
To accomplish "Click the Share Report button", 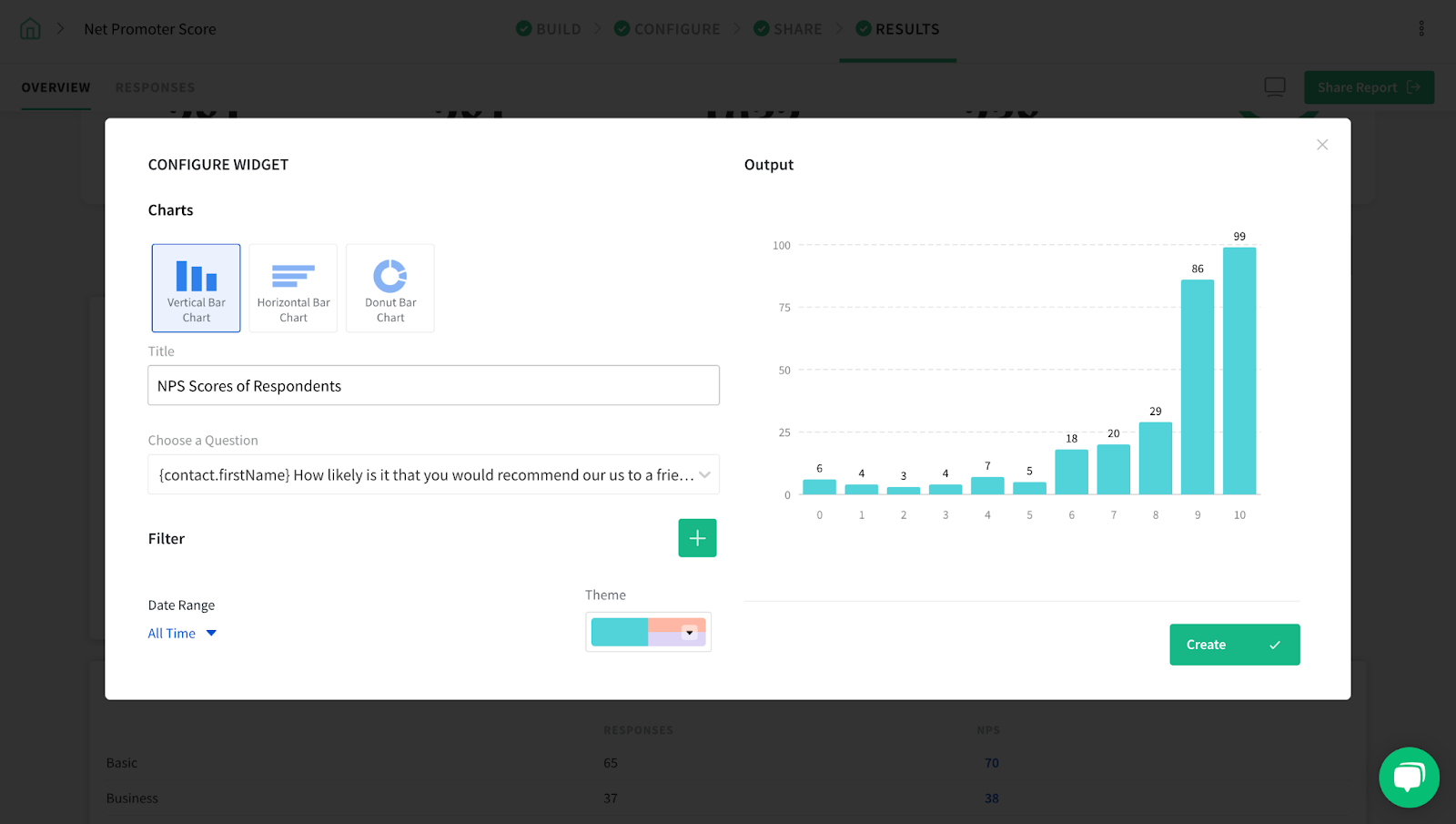I will pos(1369,87).
